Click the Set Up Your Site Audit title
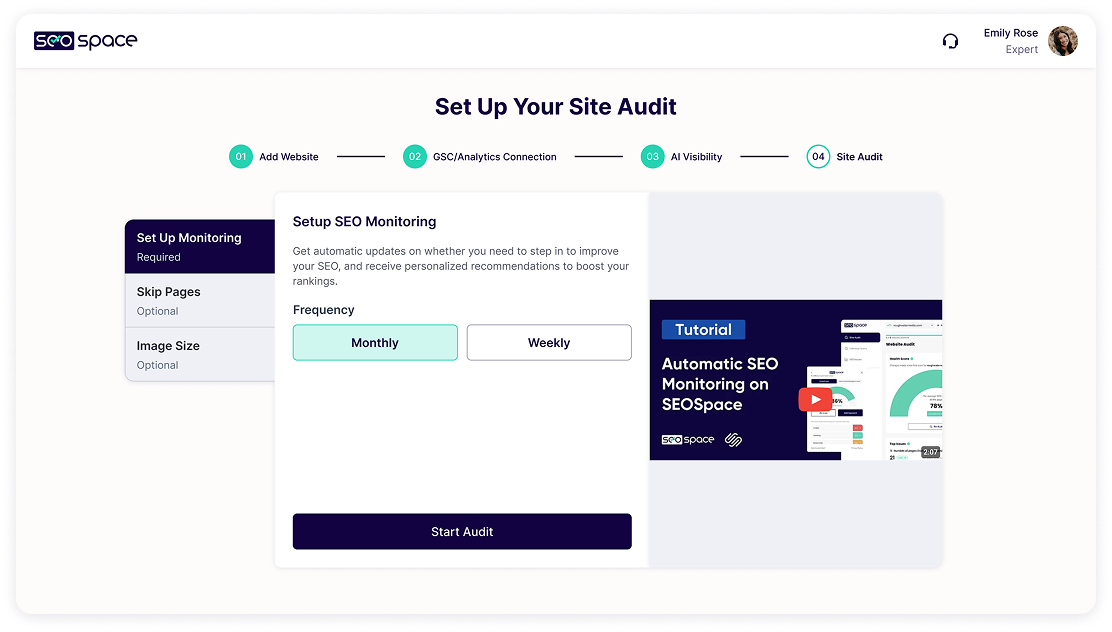Viewport: 1112px width, 632px height. click(x=556, y=106)
